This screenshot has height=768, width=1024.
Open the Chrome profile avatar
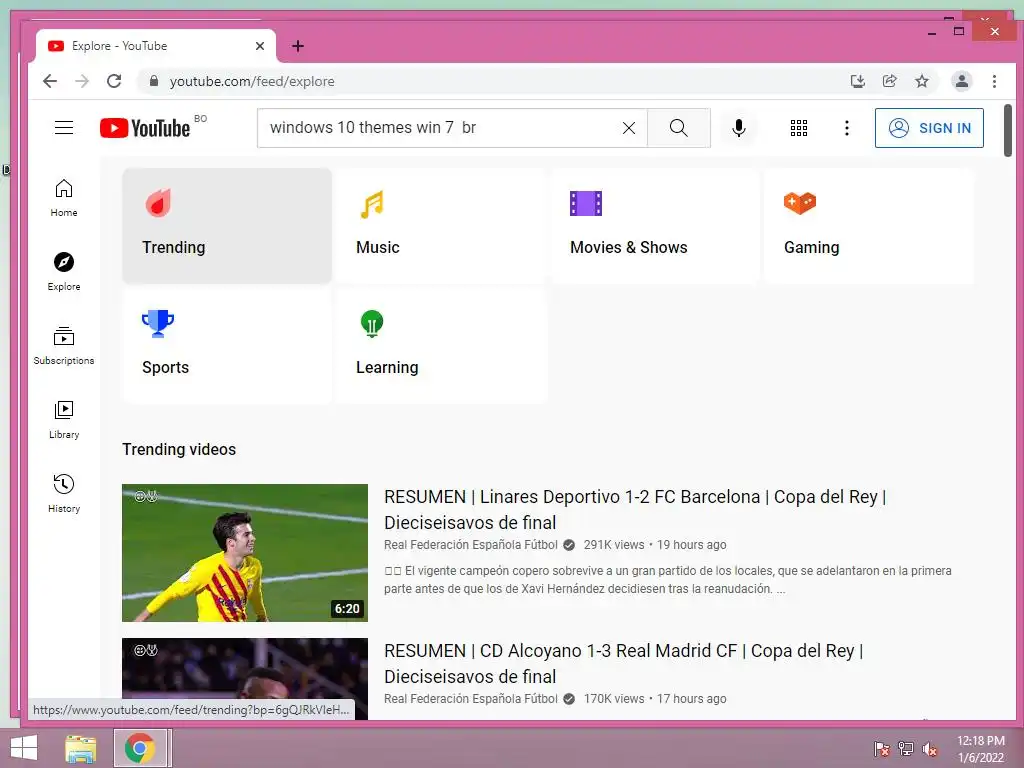point(961,81)
